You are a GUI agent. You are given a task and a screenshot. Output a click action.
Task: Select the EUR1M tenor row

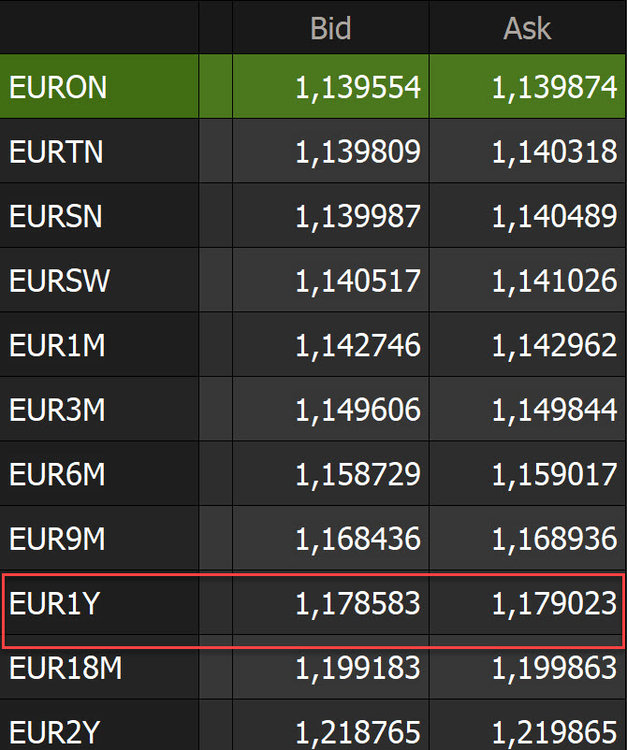click(57, 345)
